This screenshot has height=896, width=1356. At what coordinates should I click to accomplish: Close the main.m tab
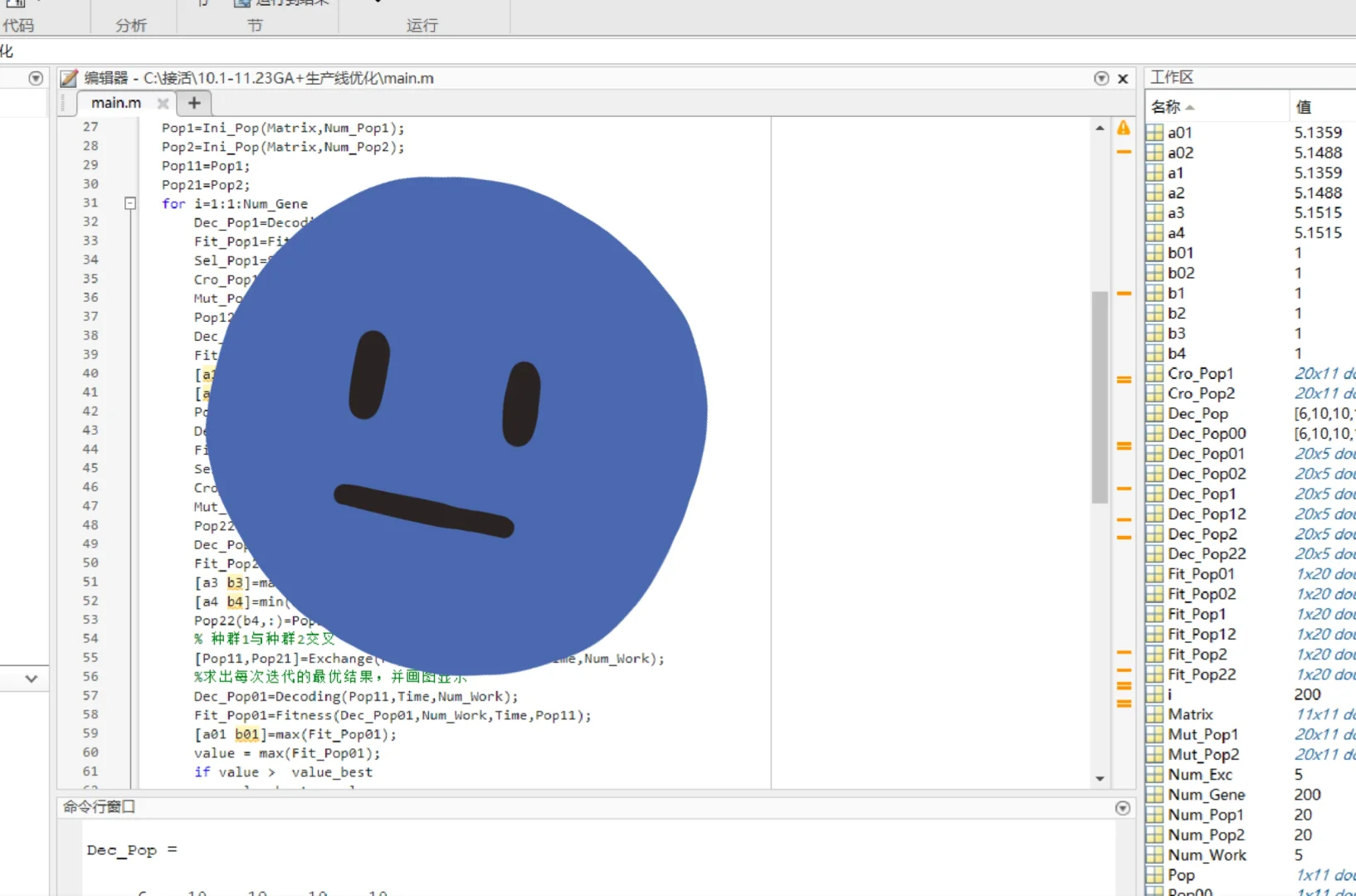coord(163,104)
